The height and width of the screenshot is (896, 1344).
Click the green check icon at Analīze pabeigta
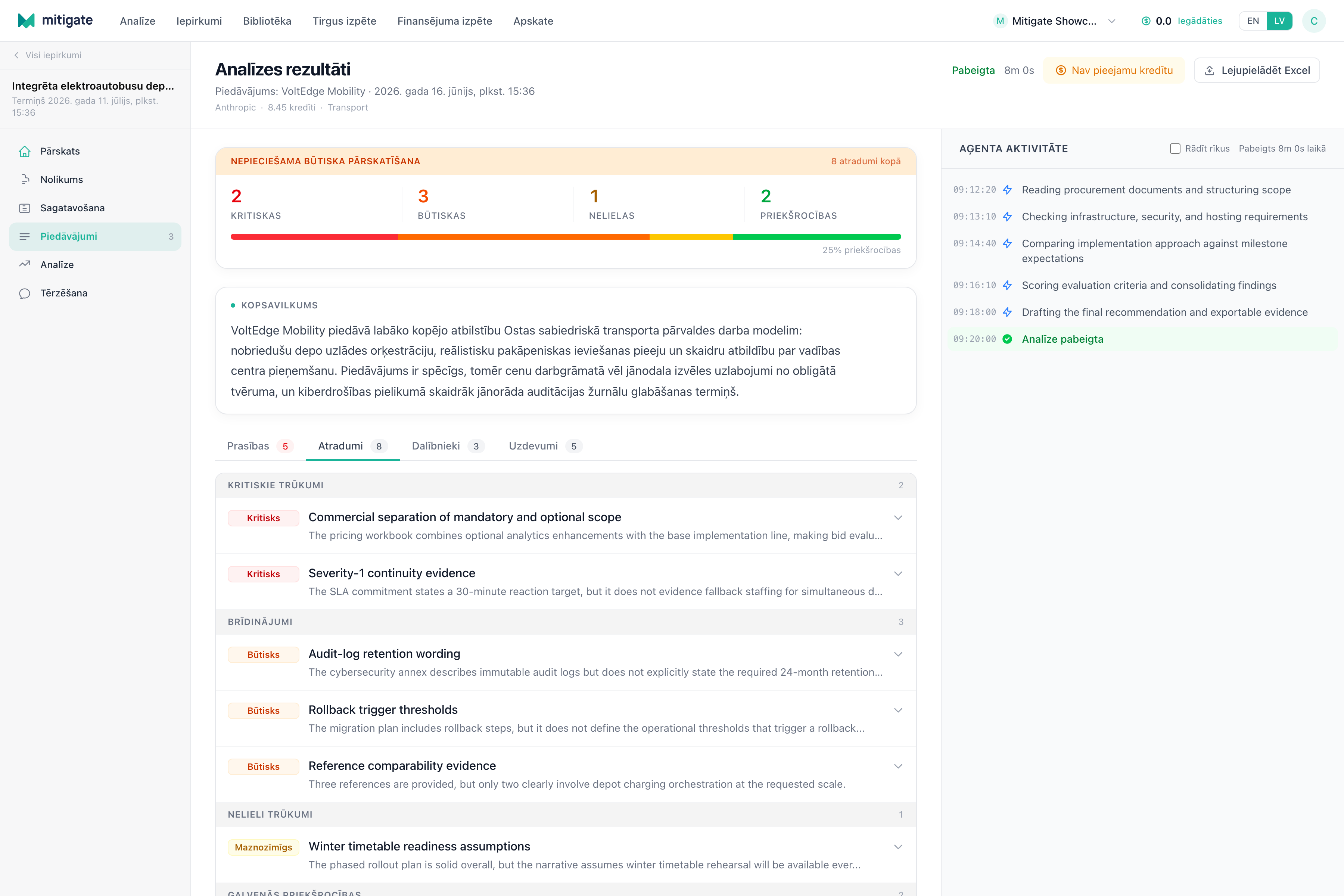1007,339
